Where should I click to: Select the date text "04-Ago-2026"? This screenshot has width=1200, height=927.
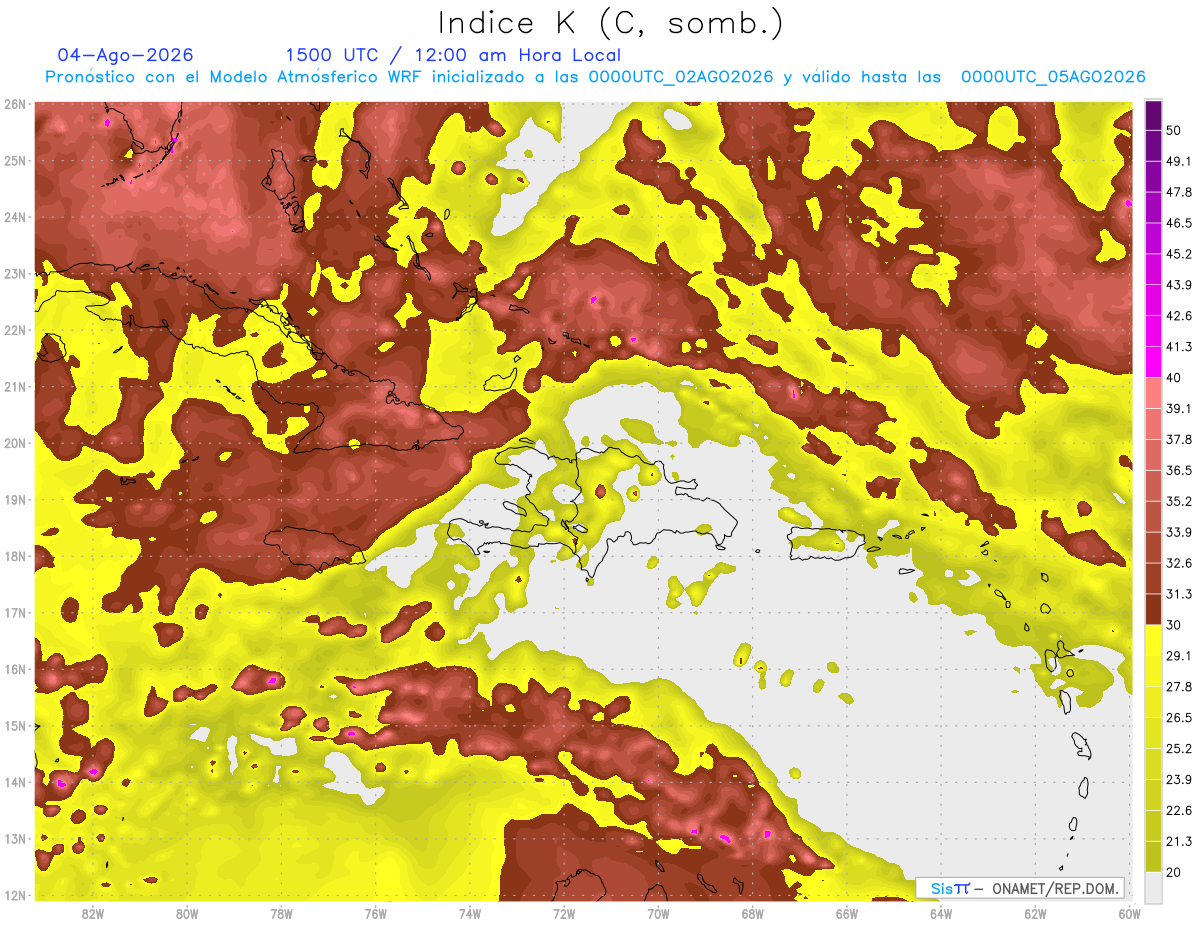pos(126,55)
